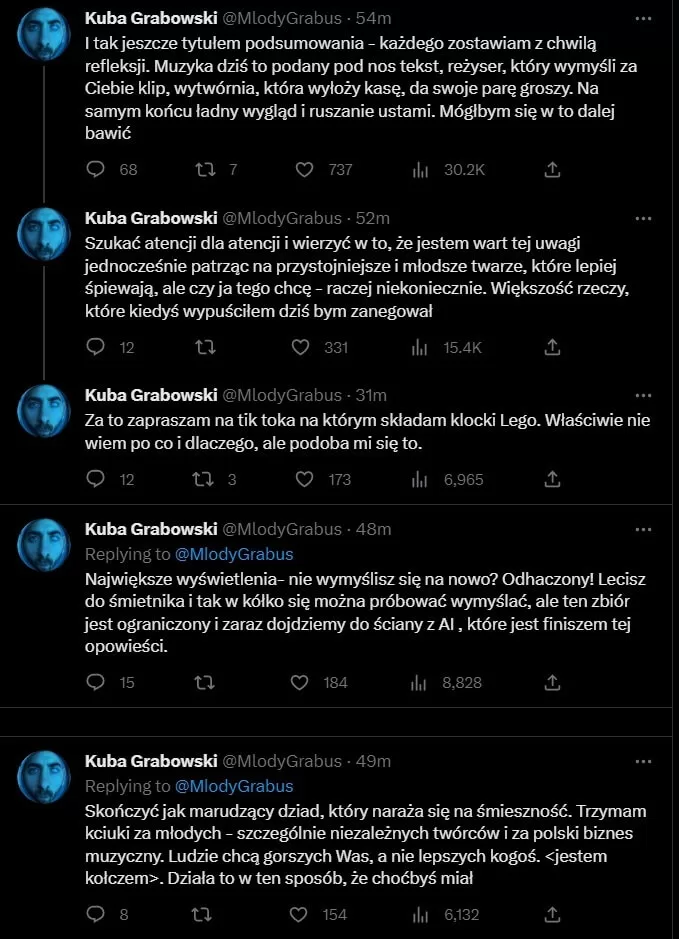Click the retweet icon under the 52m tweet
This screenshot has width=679, height=939.
coord(204,348)
